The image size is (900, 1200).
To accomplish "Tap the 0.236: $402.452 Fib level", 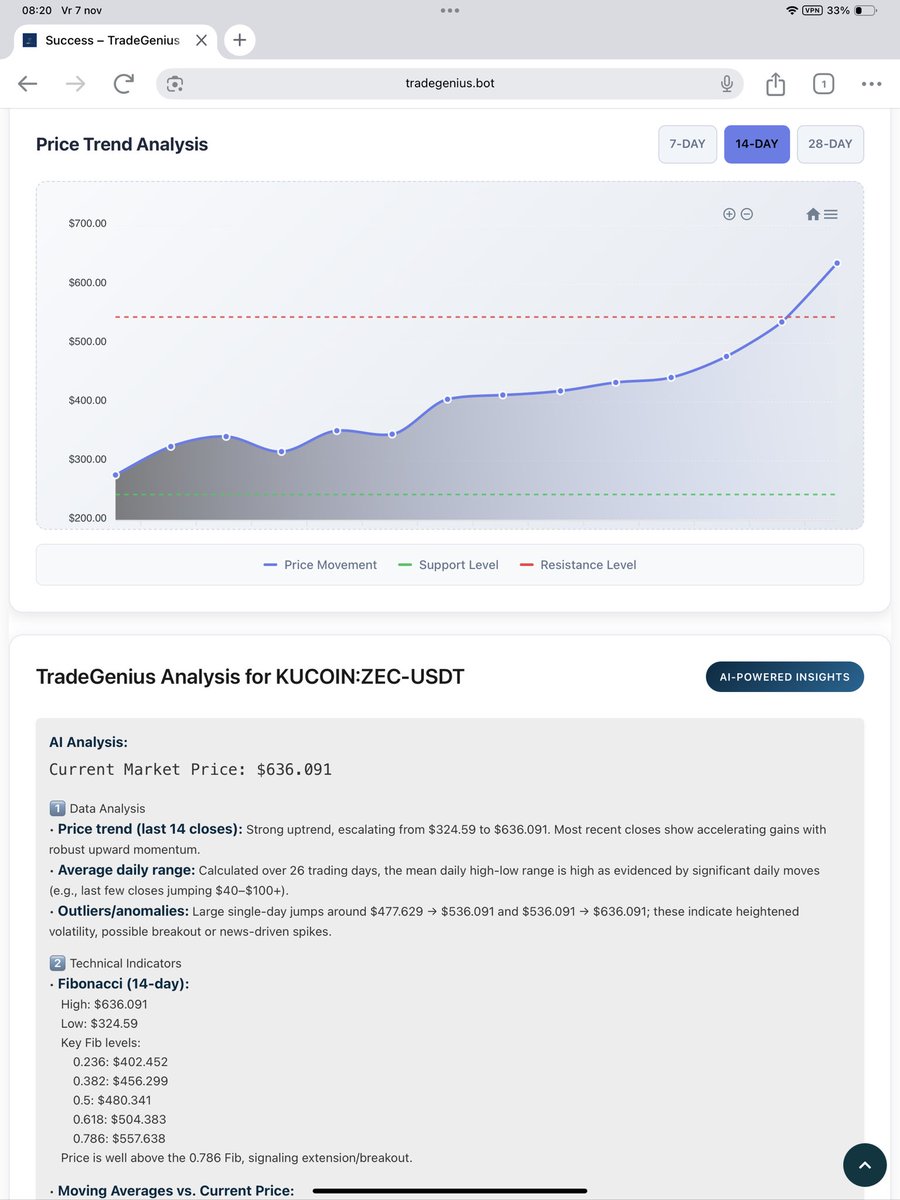I will [120, 1062].
